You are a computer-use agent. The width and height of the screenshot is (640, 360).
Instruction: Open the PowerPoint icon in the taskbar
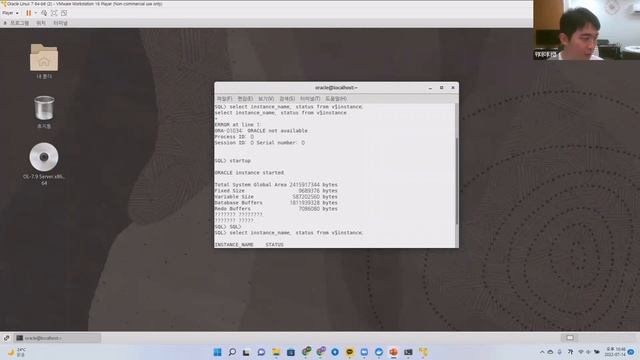click(x=393, y=352)
